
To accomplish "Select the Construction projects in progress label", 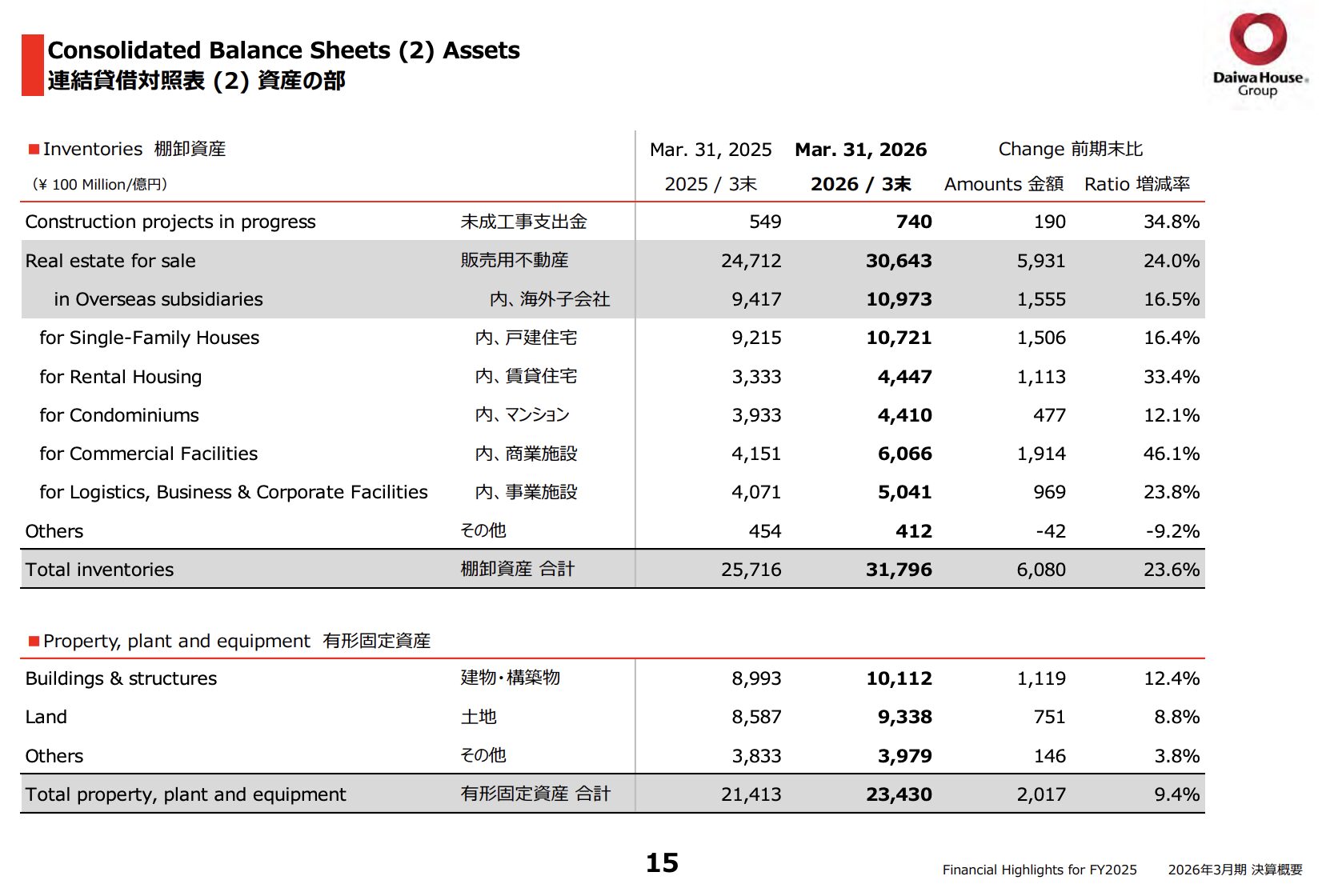I will [x=170, y=222].
